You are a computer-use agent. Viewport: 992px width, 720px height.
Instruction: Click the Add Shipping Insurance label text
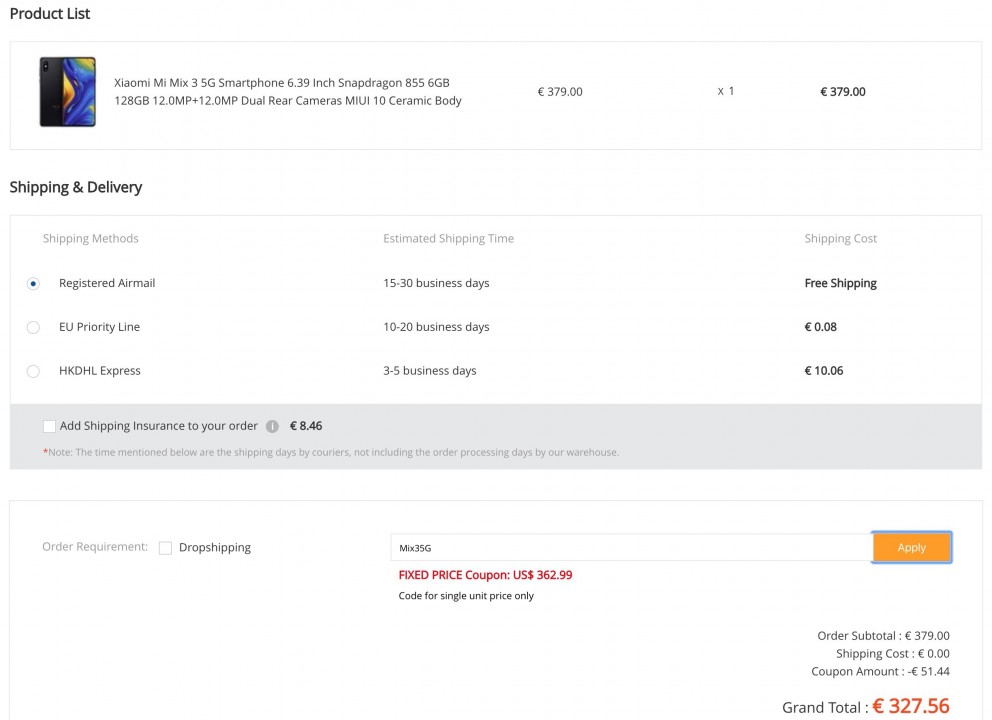[159, 426]
